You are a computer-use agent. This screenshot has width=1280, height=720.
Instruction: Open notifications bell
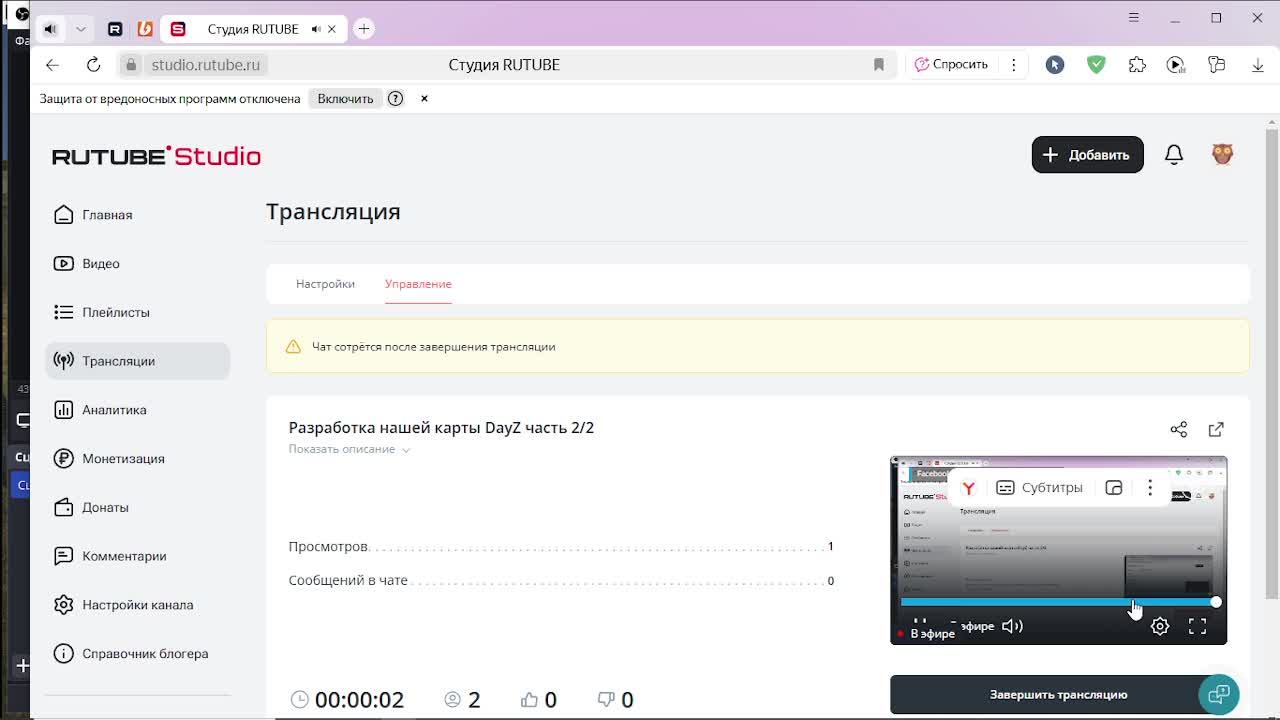tap(1174, 155)
